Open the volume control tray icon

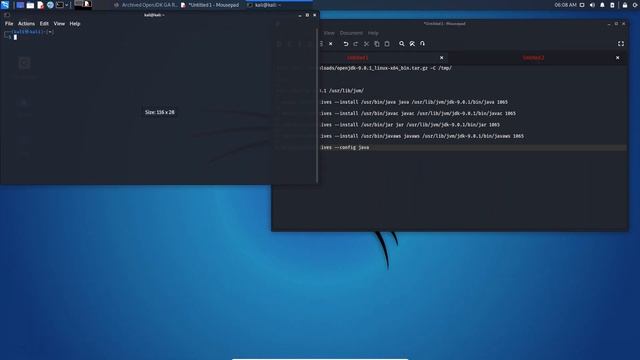point(592,5)
